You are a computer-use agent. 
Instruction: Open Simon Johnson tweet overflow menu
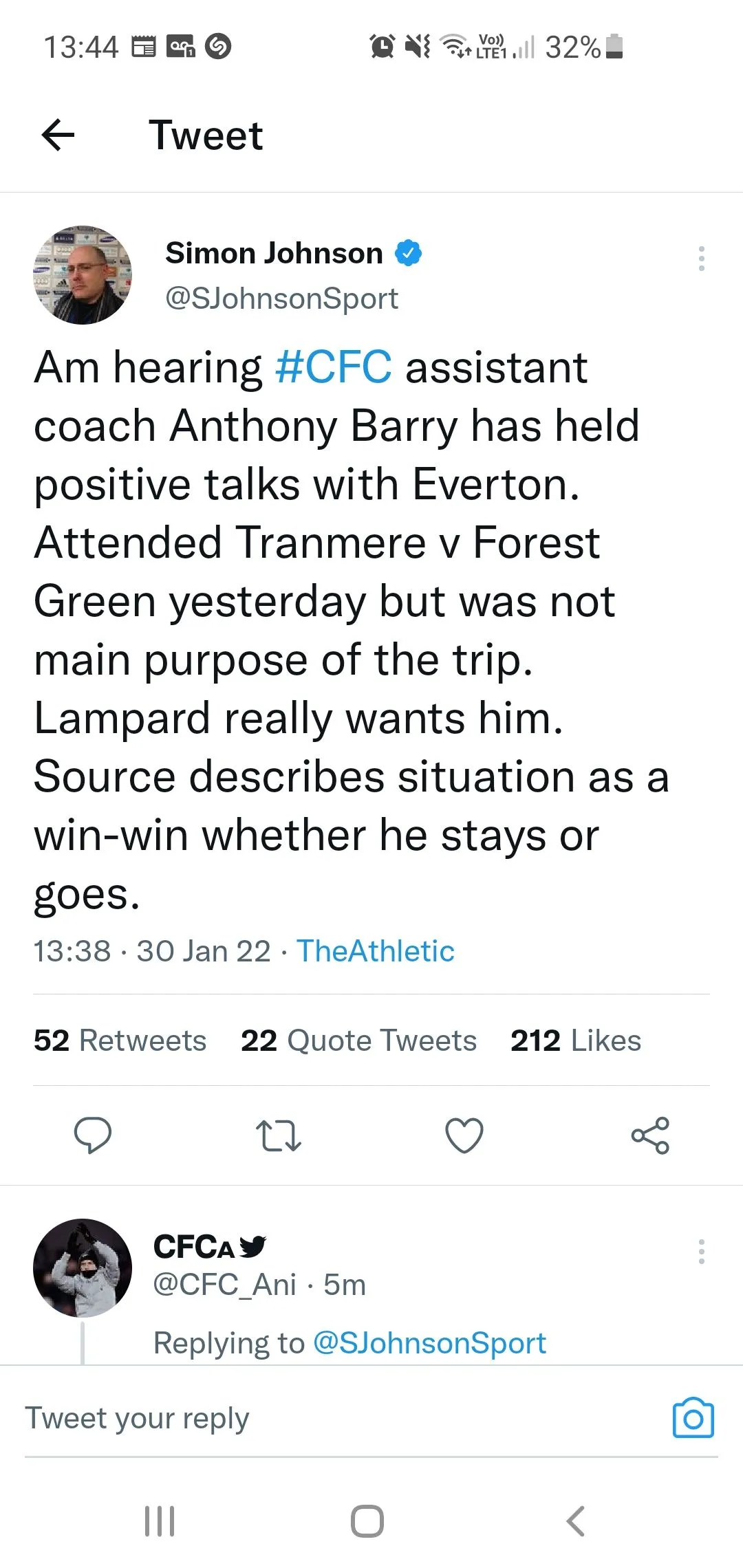coord(701,259)
